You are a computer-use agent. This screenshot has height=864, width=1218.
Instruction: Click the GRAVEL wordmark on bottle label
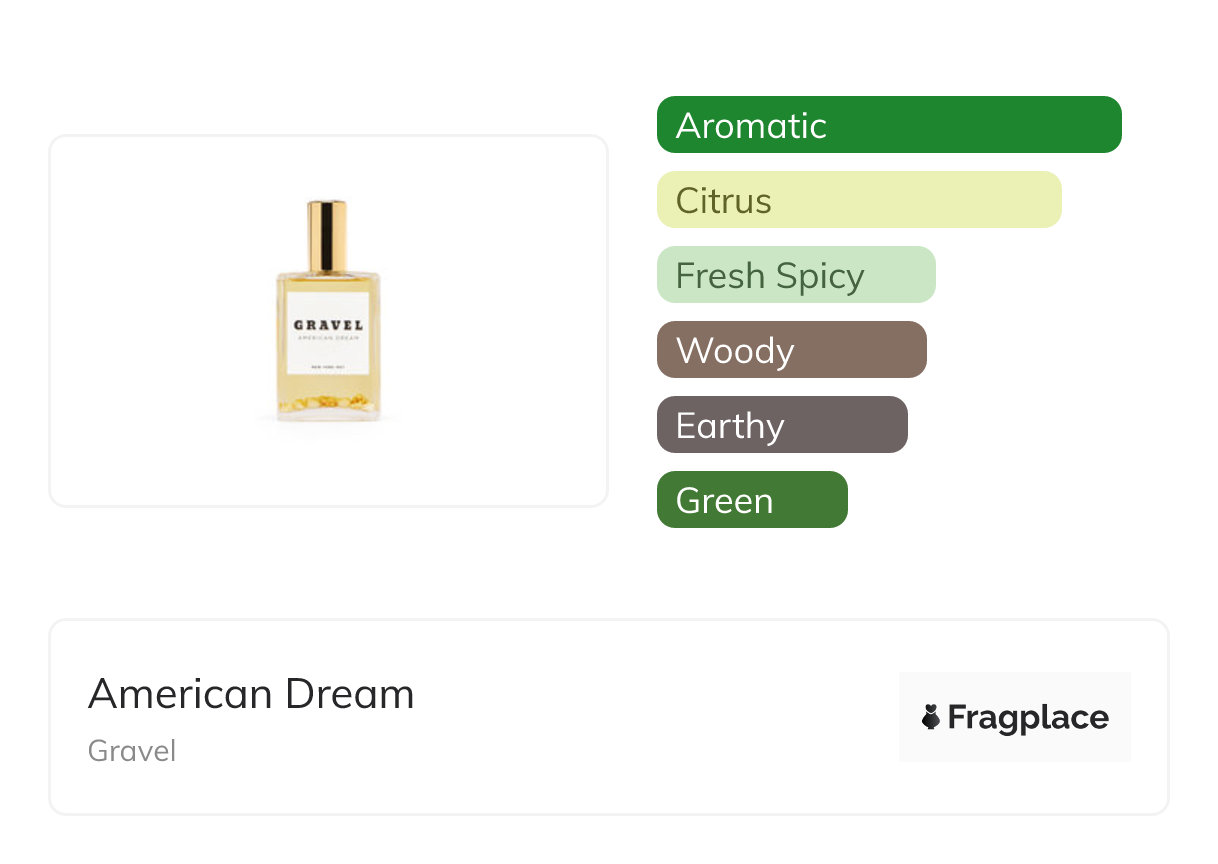point(328,325)
